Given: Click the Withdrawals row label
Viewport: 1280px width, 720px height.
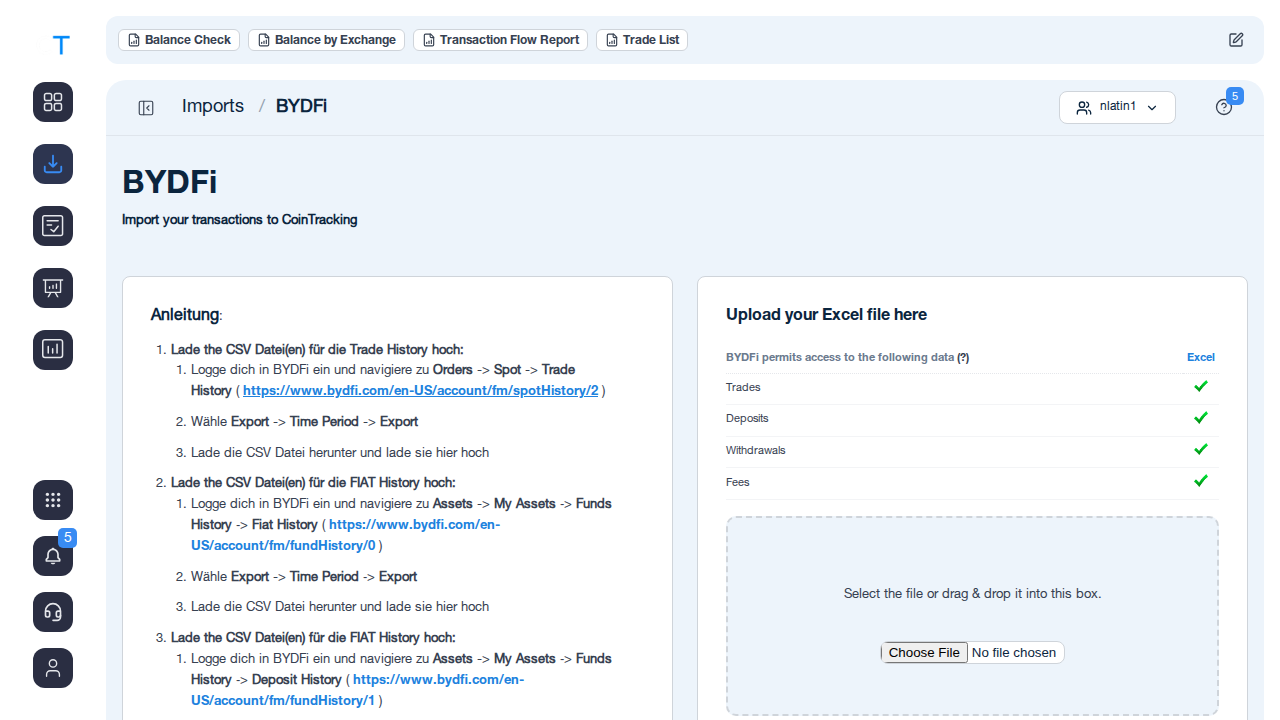Looking at the screenshot, I should pos(756,450).
